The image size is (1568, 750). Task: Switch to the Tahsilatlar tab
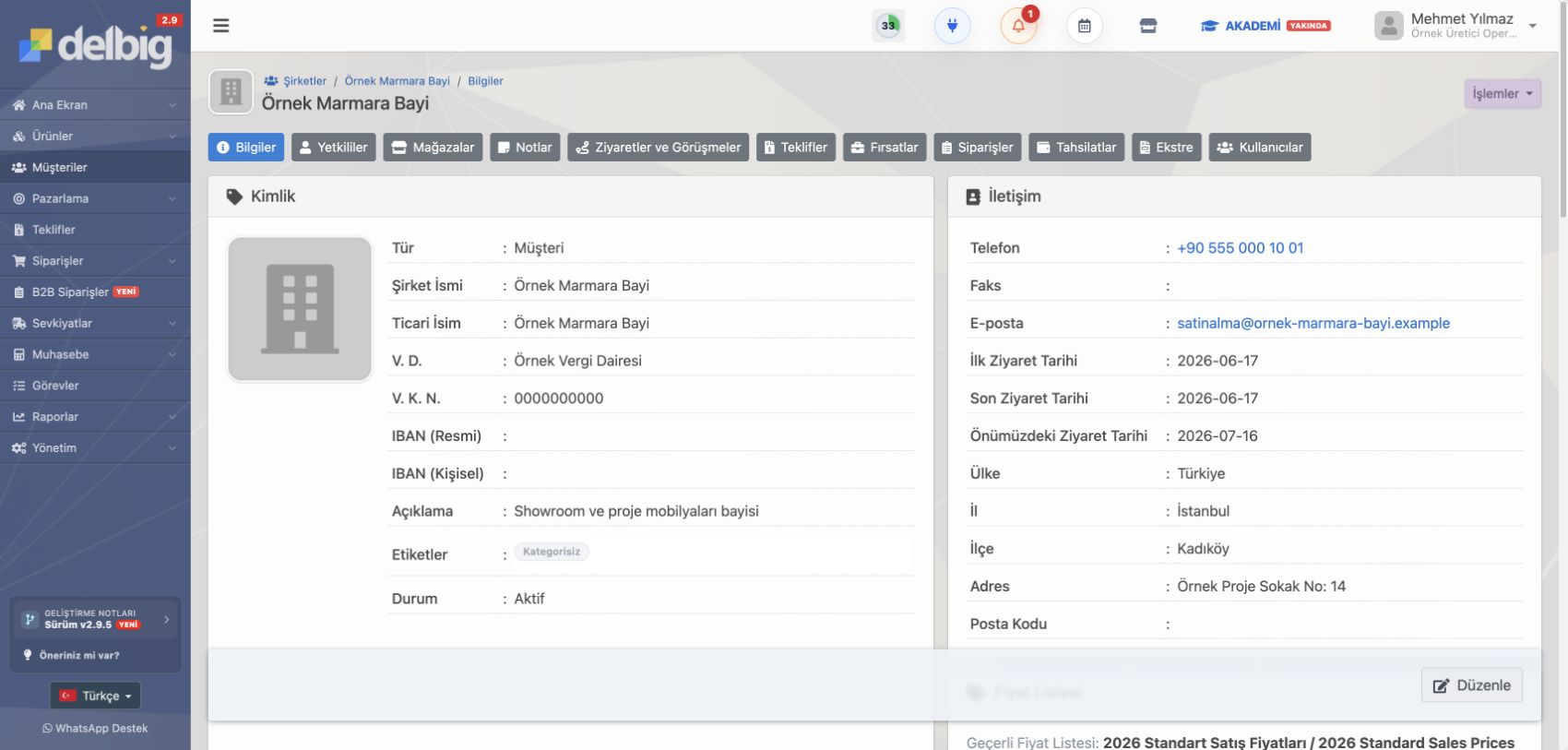(x=1076, y=147)
